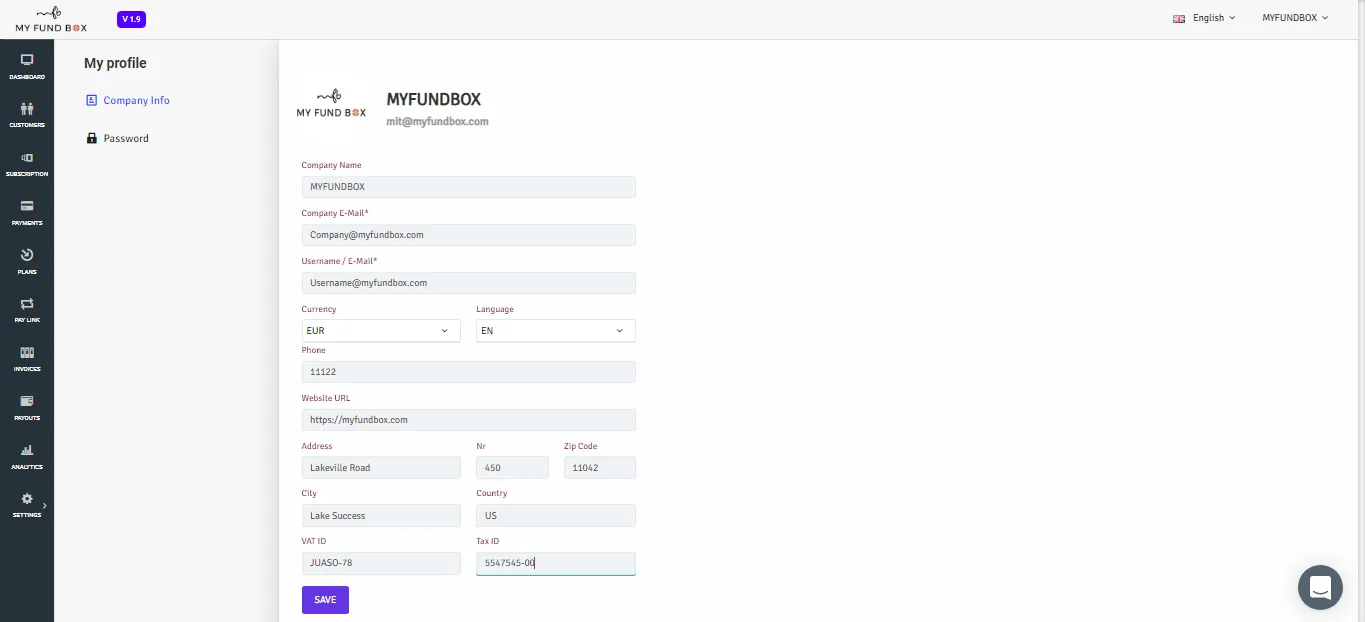Click the MYFUNDBOX profile title
1365x622 pixels.
coord(434,99)
